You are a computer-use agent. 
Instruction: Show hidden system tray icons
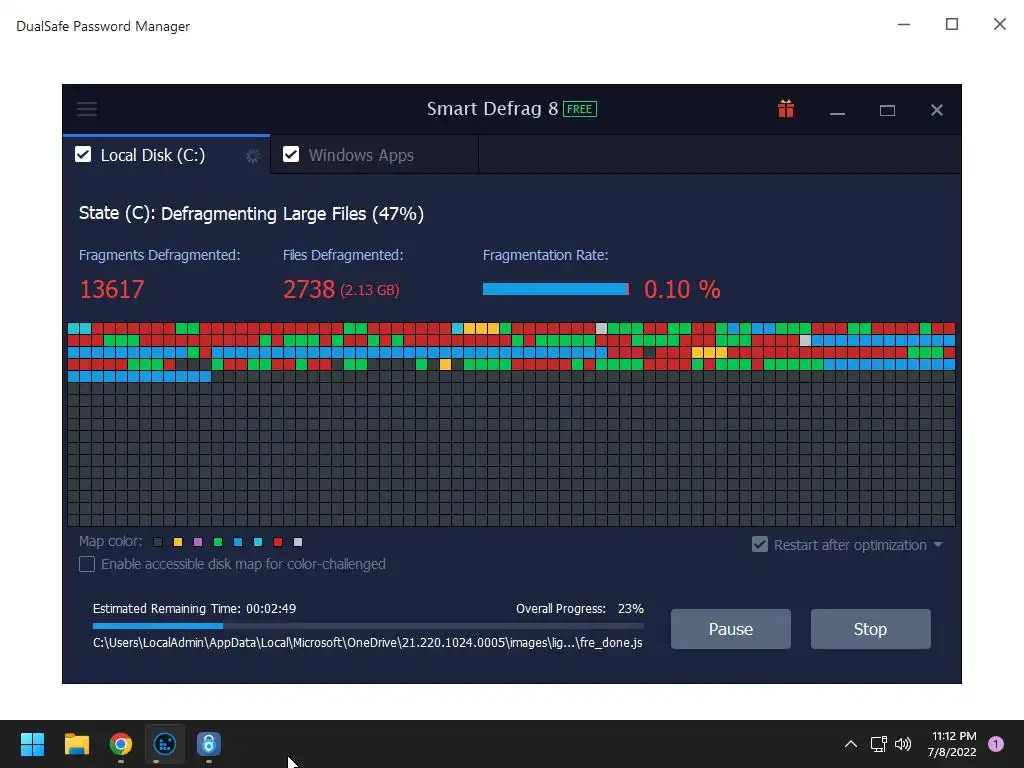pos(850,744)
